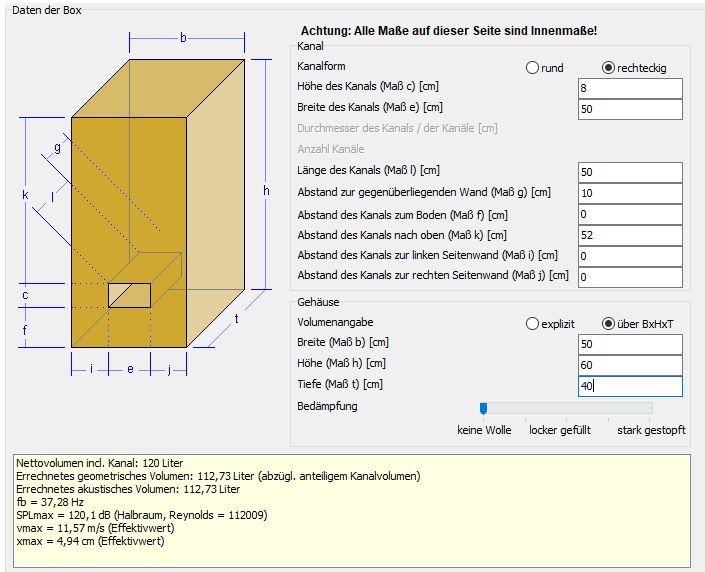The height and width of the screenshot is (572, 705).
Task: Click dimension label 'b' atop the diagram
Action: click(183, 38)
